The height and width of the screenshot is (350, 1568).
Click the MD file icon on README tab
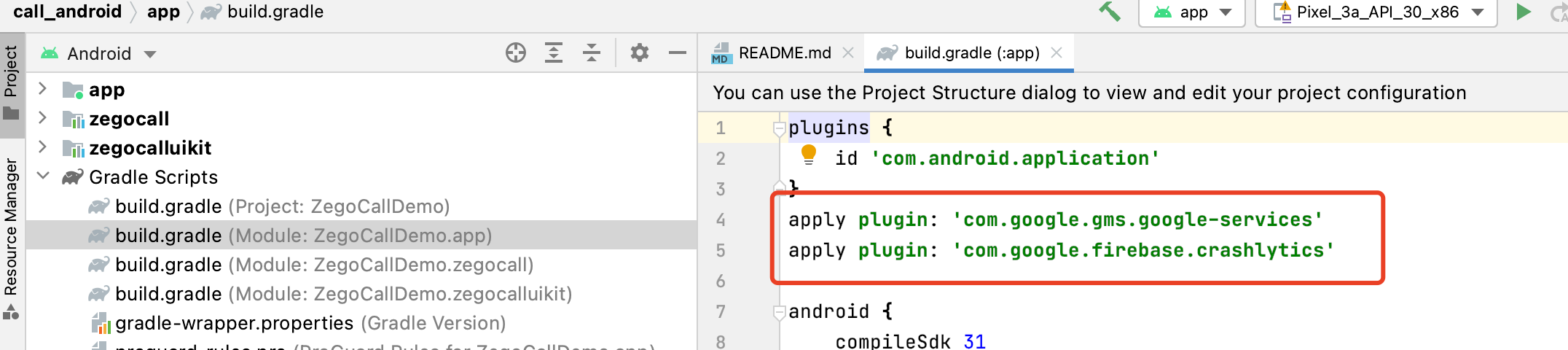[x=721, y=53]
